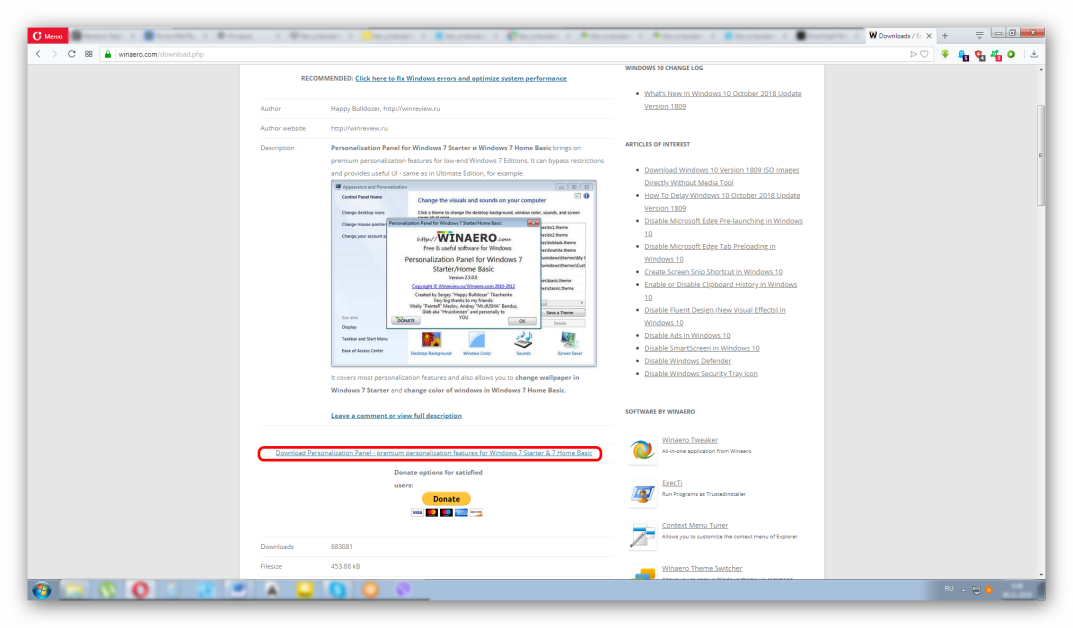The height and width of the screenshot is (628, 1073).
Task: Click the Winaero Tweaker app icon
Action: (x=642, y=450)
